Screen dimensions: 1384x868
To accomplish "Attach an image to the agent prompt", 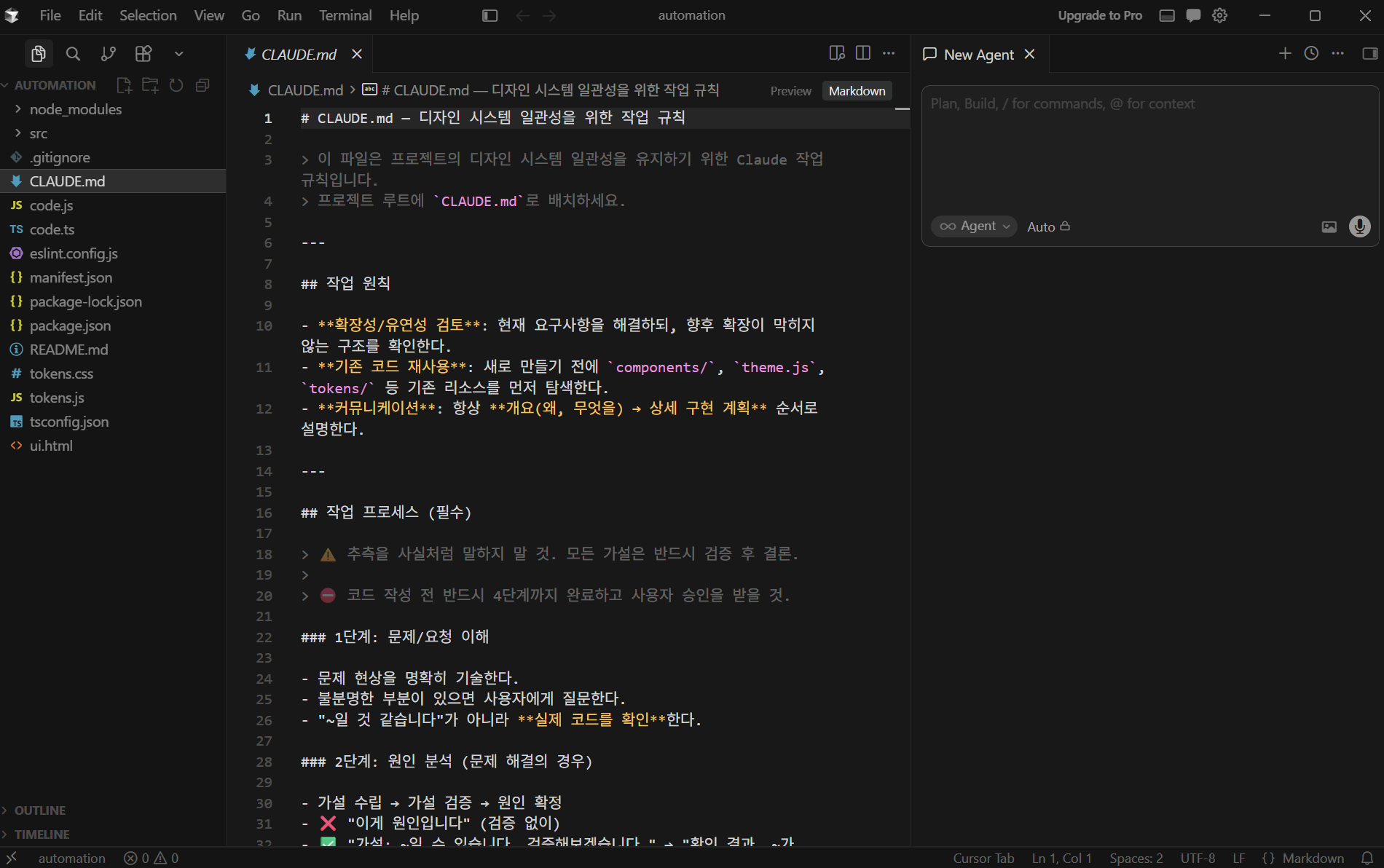I will (x=1329, y=226).
